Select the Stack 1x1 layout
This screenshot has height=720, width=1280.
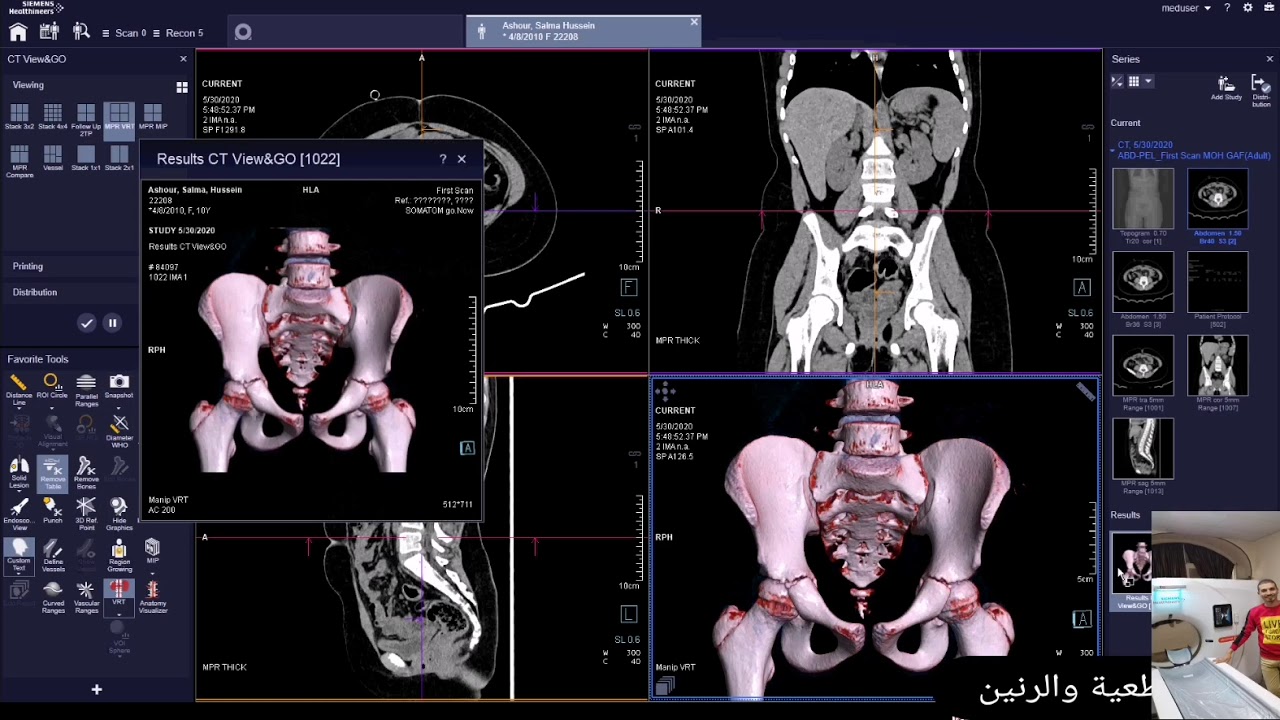tap(86, 158)
